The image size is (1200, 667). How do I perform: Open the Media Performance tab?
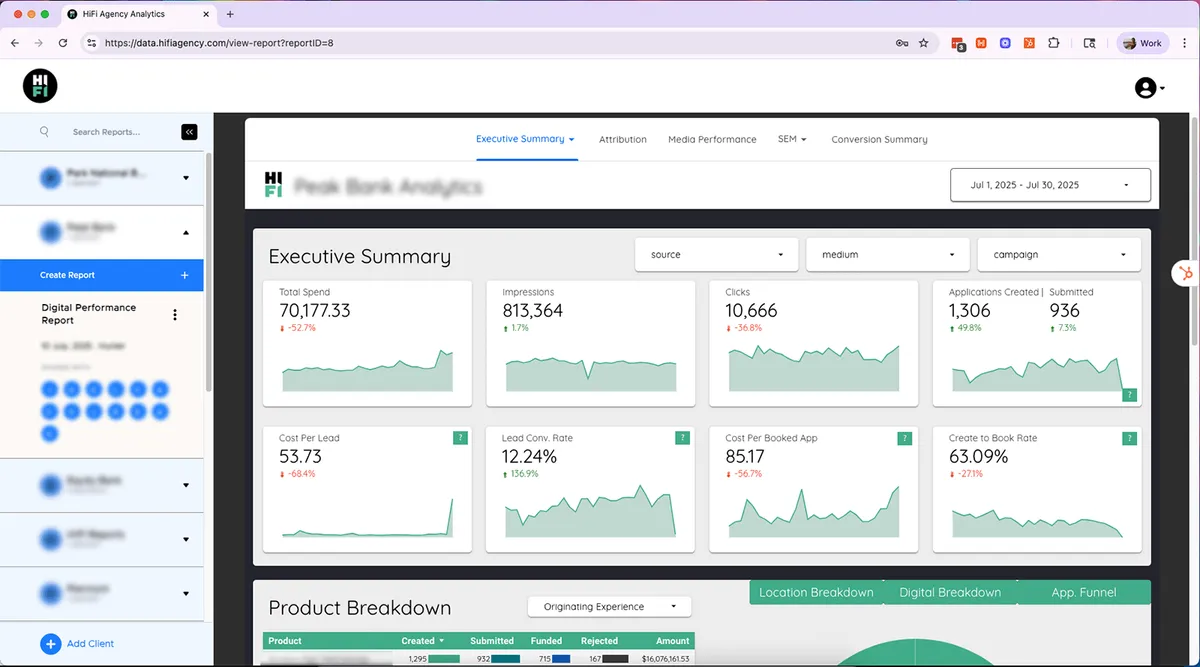(x=712, y=139)
